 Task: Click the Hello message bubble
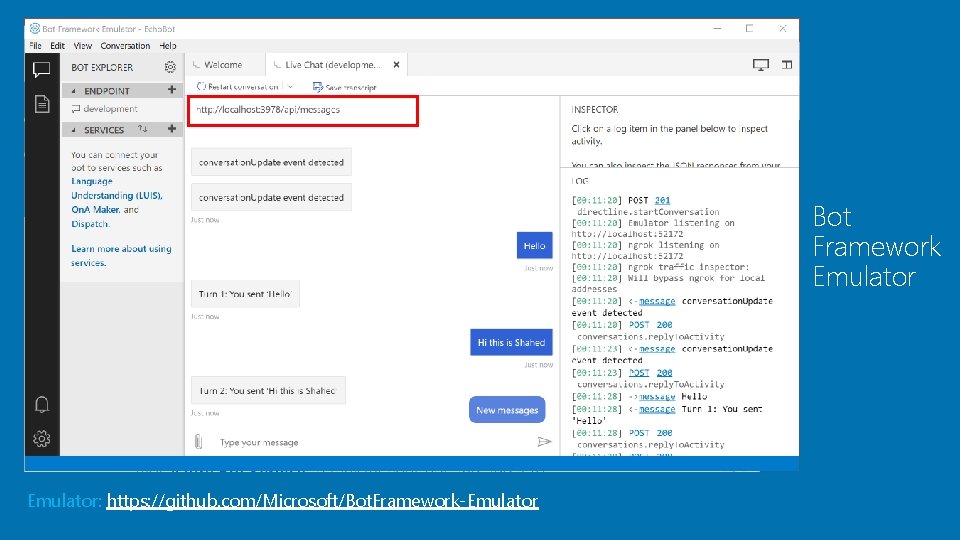coord(534,246)
